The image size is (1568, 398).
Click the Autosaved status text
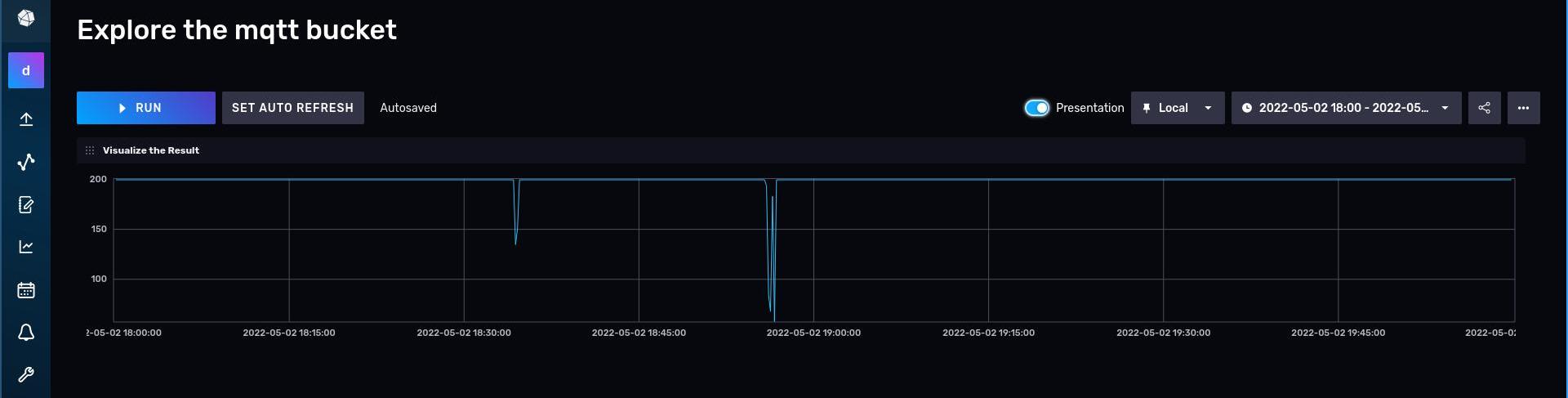click(408, 108)
